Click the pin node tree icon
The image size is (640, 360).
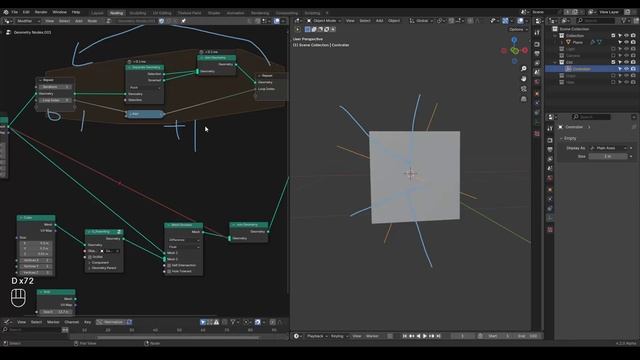tap(183, 21)
